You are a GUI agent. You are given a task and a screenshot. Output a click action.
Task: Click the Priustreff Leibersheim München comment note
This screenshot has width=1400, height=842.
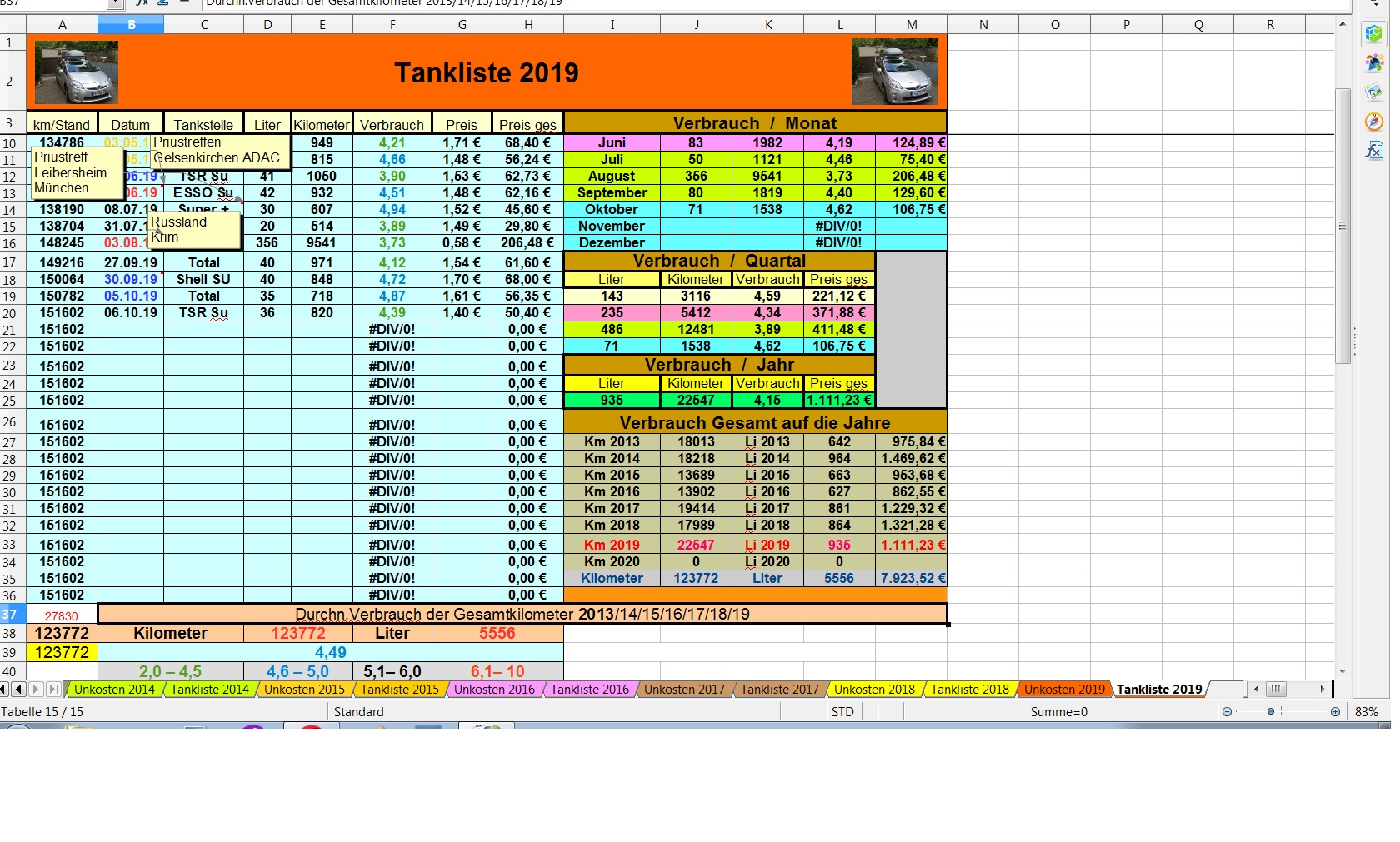coord(78,173)
